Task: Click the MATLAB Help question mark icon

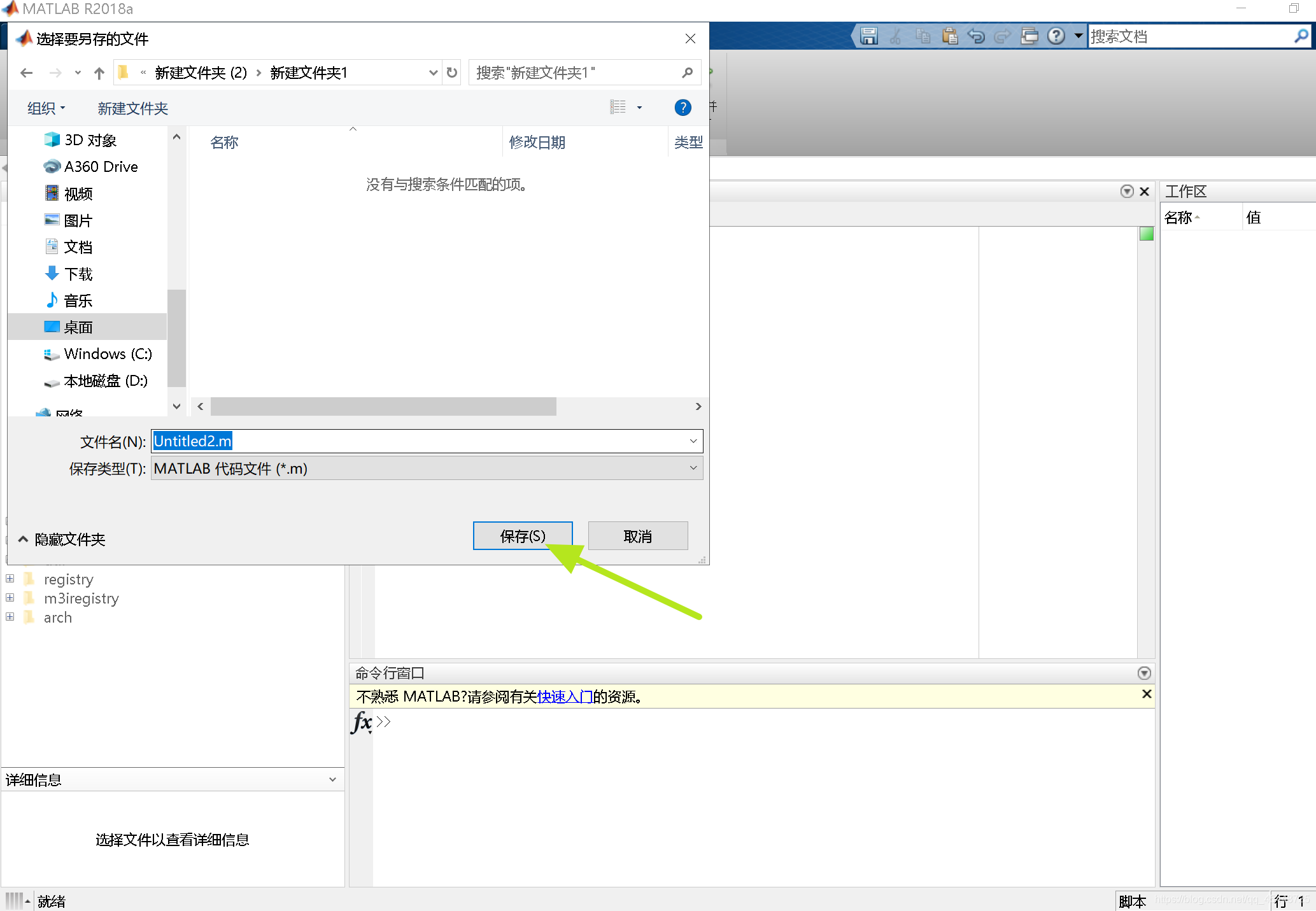Action: 1056,36
